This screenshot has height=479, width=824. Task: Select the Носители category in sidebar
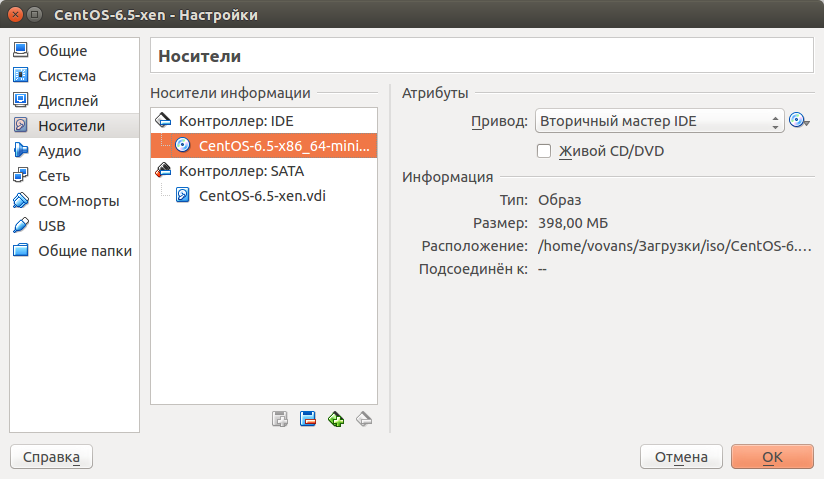(74, 126)
